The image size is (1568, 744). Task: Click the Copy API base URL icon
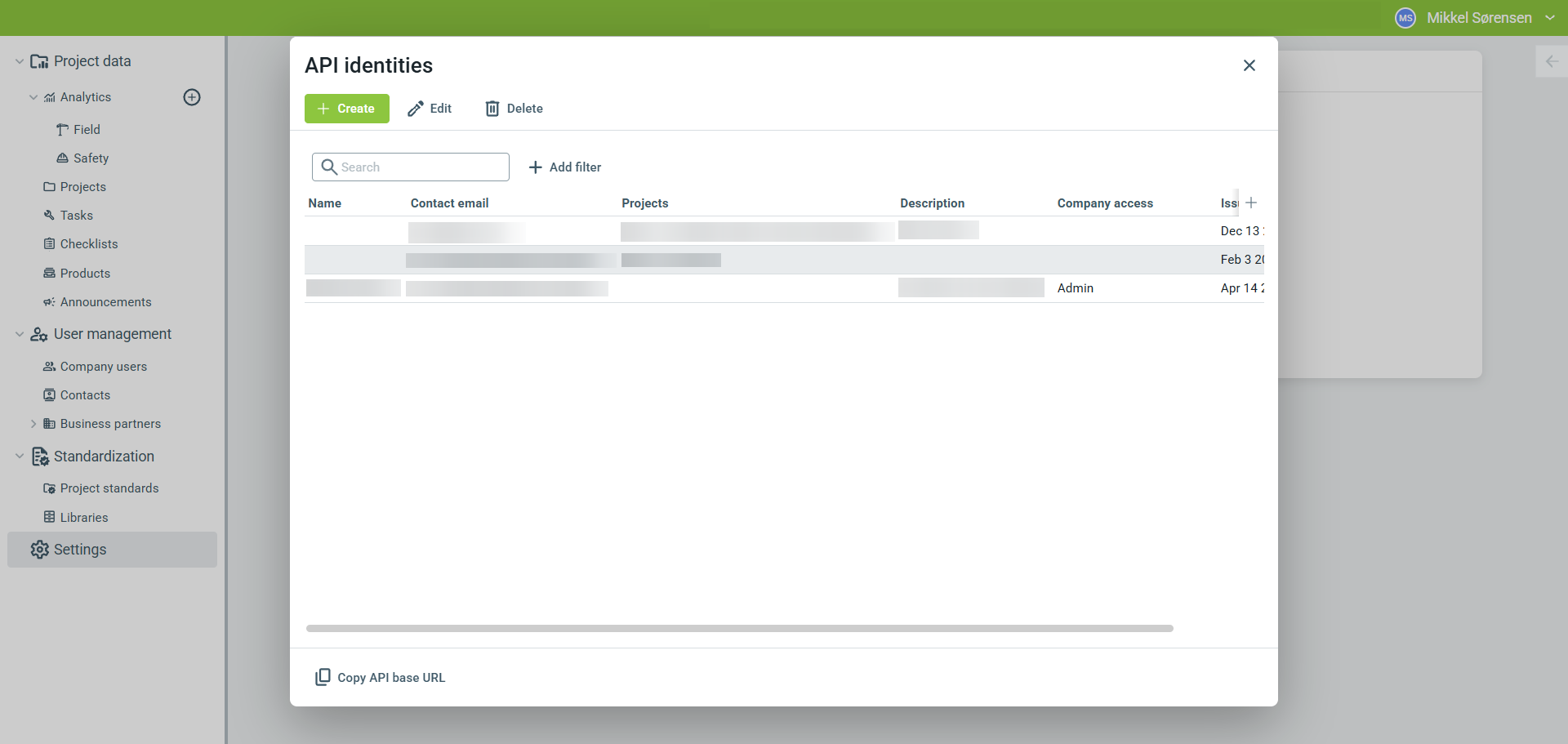[323, 677]
